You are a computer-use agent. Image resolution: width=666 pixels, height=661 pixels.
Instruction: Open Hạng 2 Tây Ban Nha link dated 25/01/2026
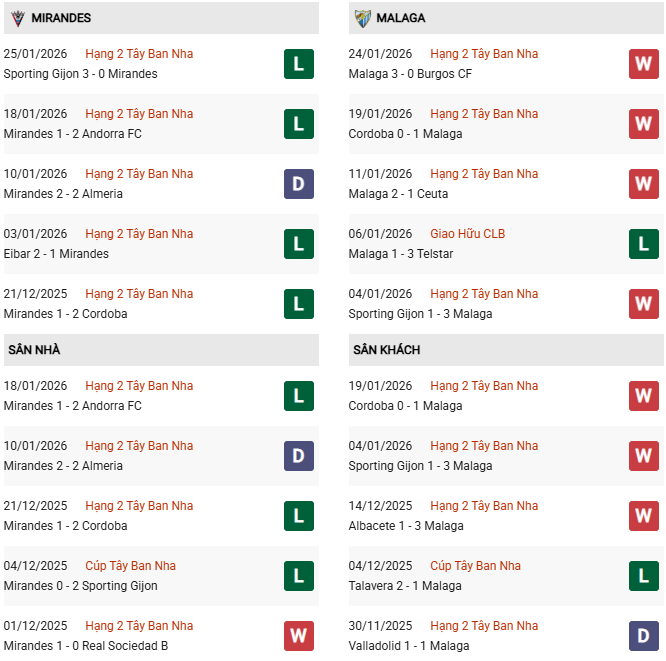click(139, 54)
